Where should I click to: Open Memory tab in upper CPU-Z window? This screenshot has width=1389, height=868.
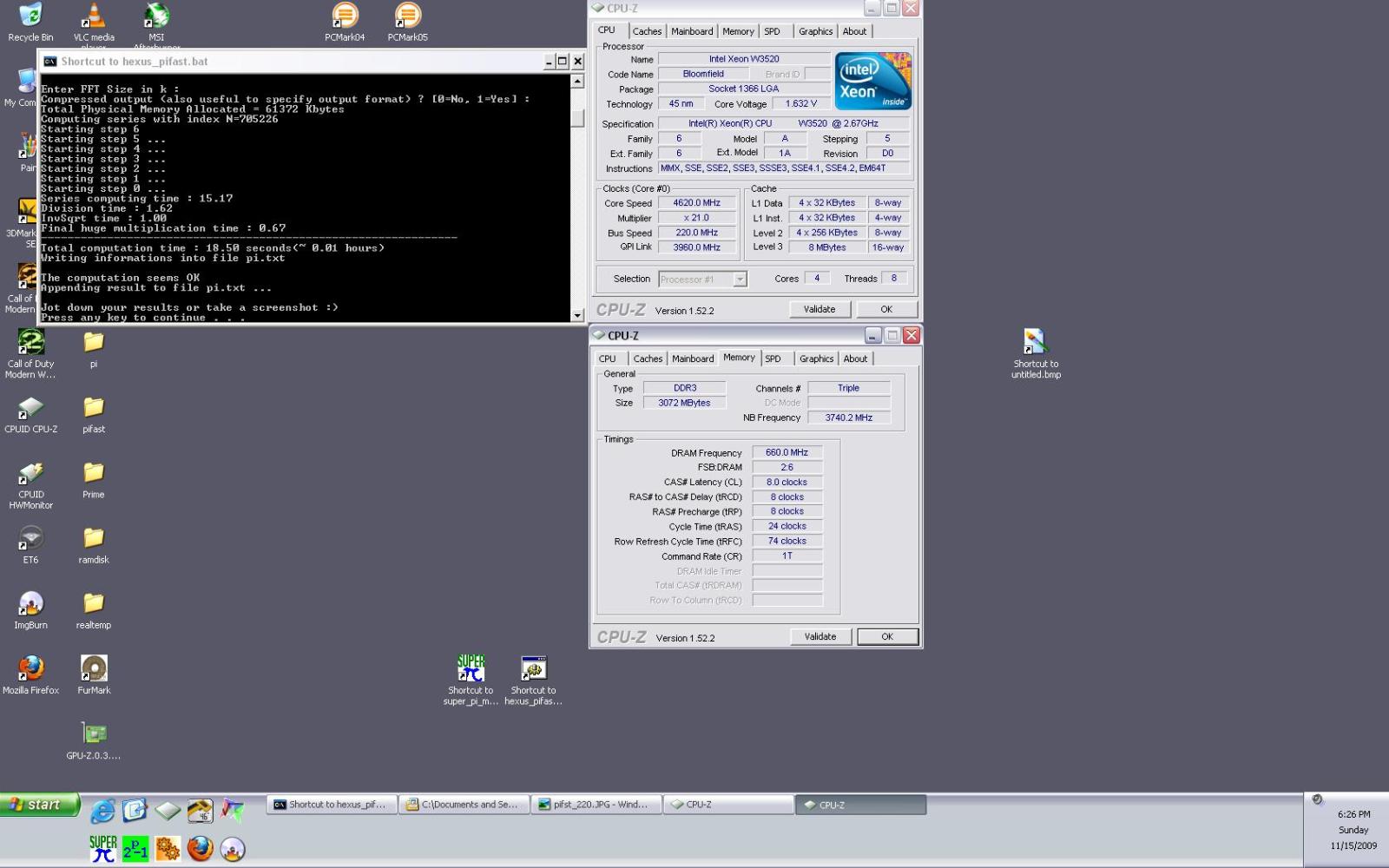[x=738, y=31]
